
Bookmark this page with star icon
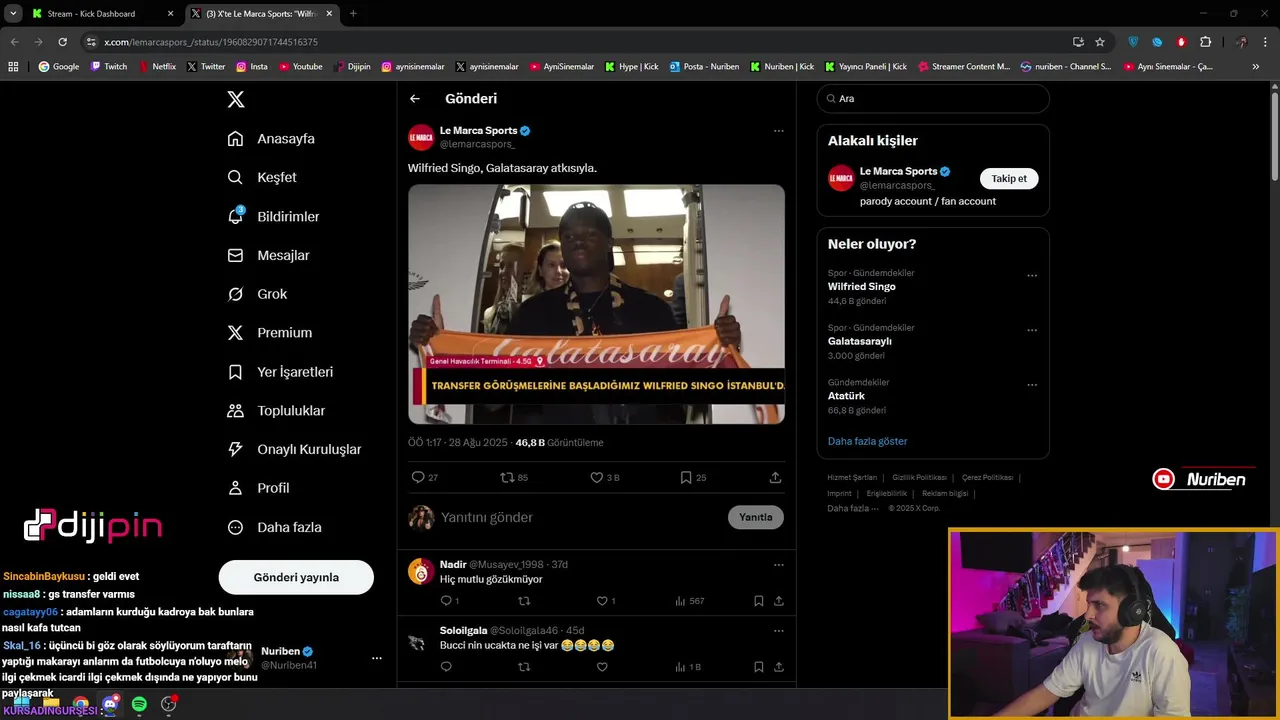1100,42
